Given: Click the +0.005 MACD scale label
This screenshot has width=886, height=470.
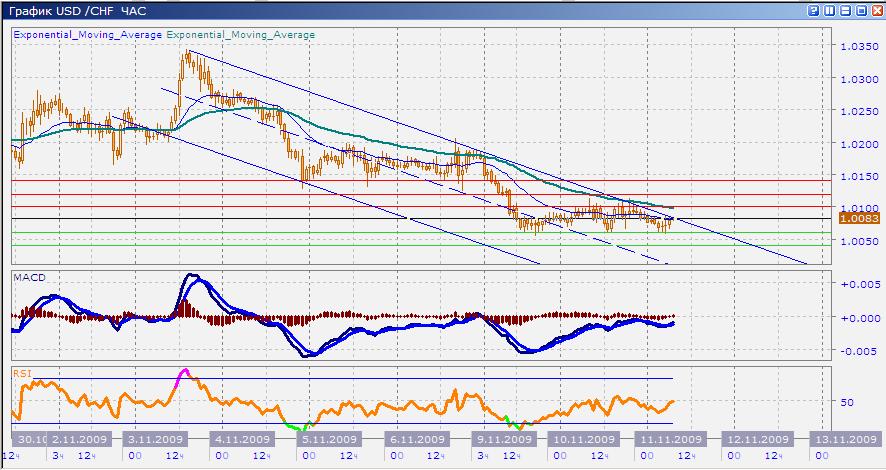Looking at the screenshot, I should 859,285.
